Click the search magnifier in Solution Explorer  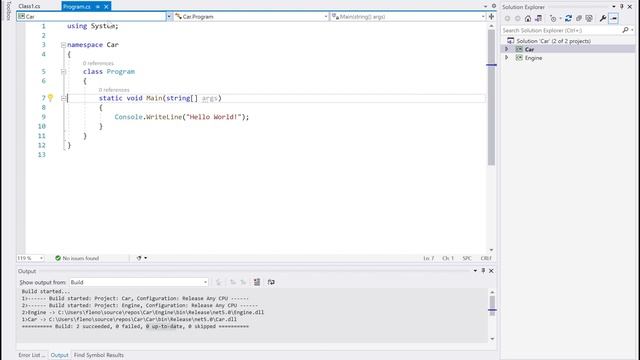pos(625,30)
